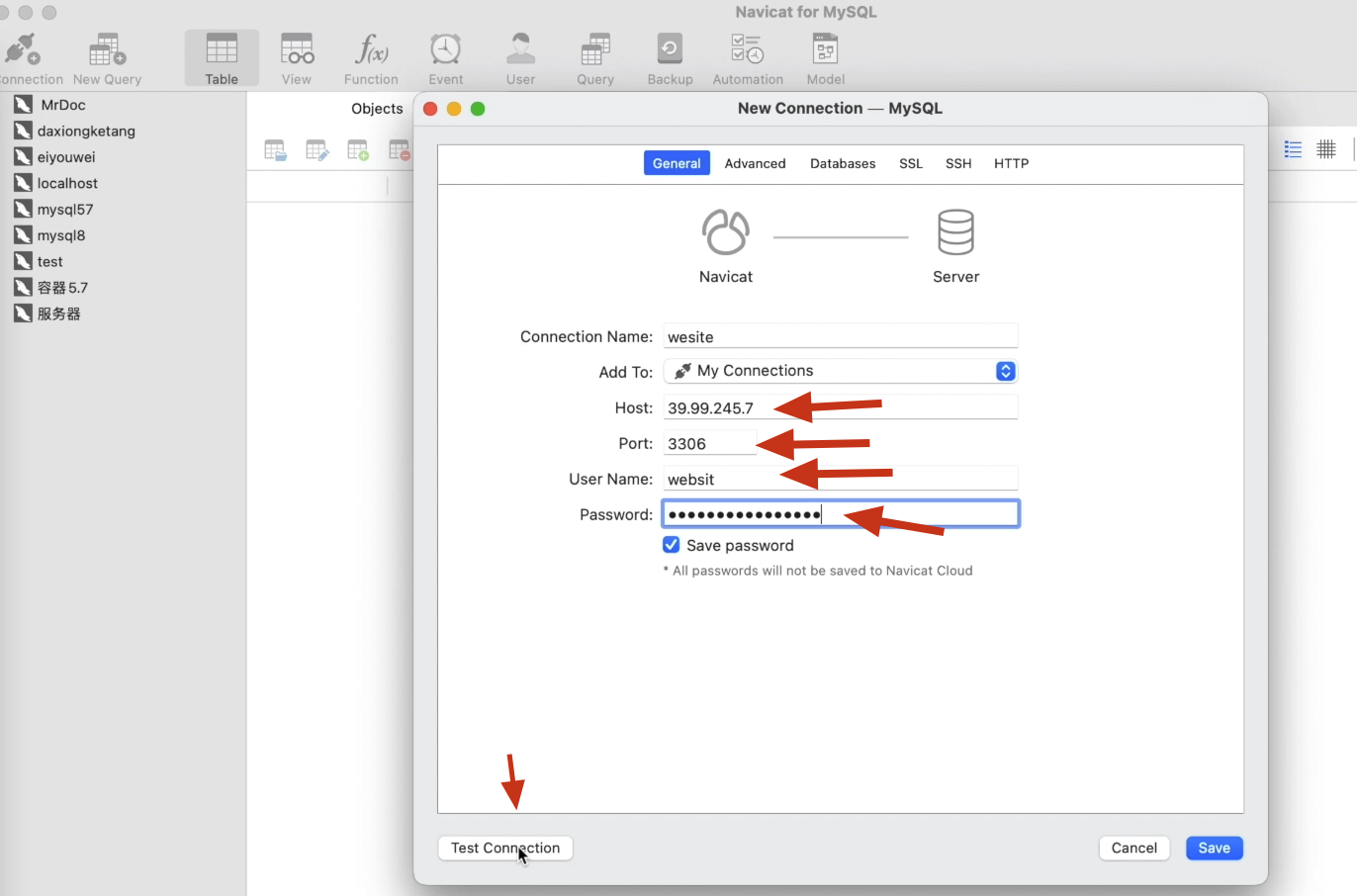Screen dimensions: 1357x896
Task: Open the Add To My Connections dropdown
Action: (x=841, y=371)
